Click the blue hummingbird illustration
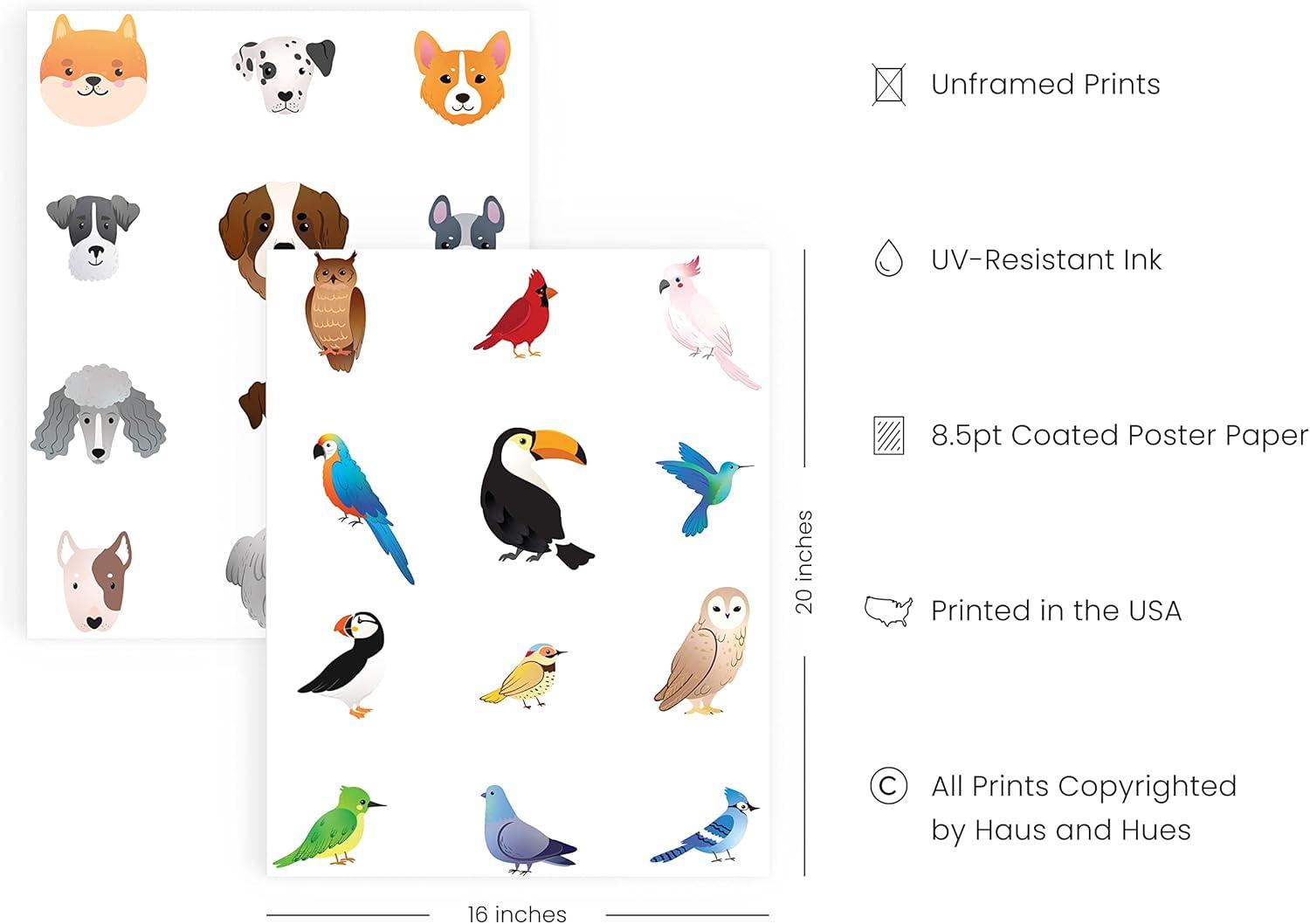Viewport: 1310px width, 924px height. [x=703, y=487]
